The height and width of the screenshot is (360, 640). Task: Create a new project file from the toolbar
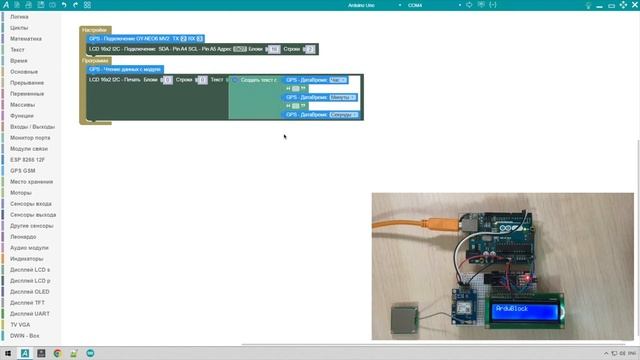(x=17, y=5)
